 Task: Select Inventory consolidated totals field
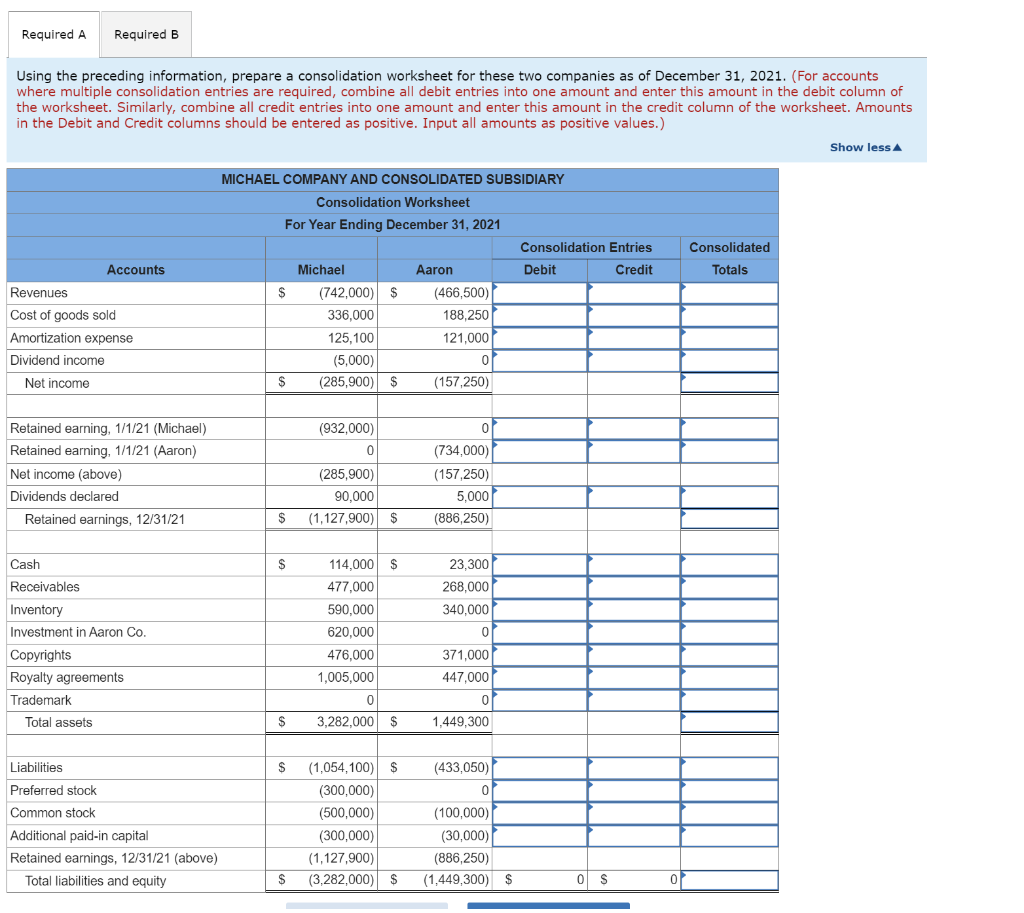coord(729,610)
